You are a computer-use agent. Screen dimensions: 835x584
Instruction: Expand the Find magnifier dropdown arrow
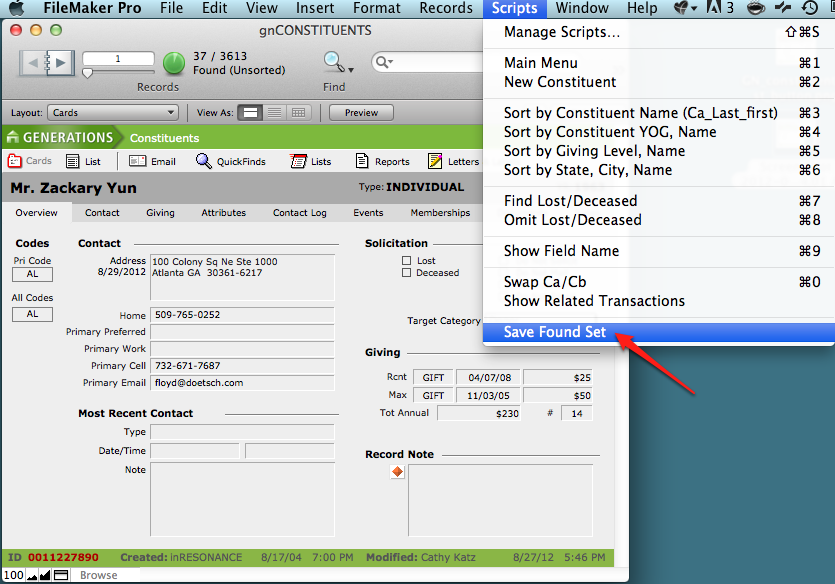pyautogui.click(x=351, y=70)
